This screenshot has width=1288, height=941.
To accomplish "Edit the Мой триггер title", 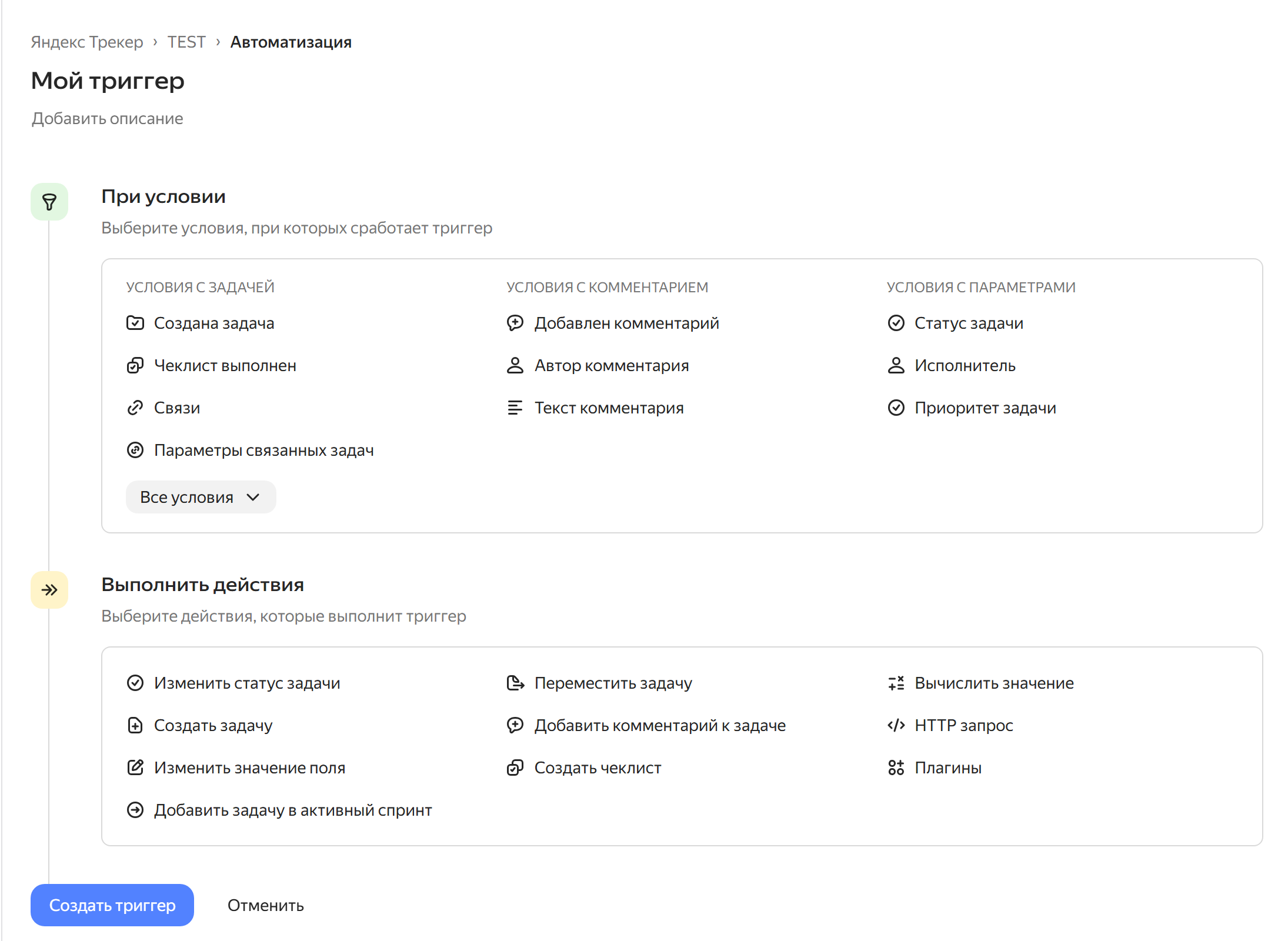I will click(x=108, y=81).
